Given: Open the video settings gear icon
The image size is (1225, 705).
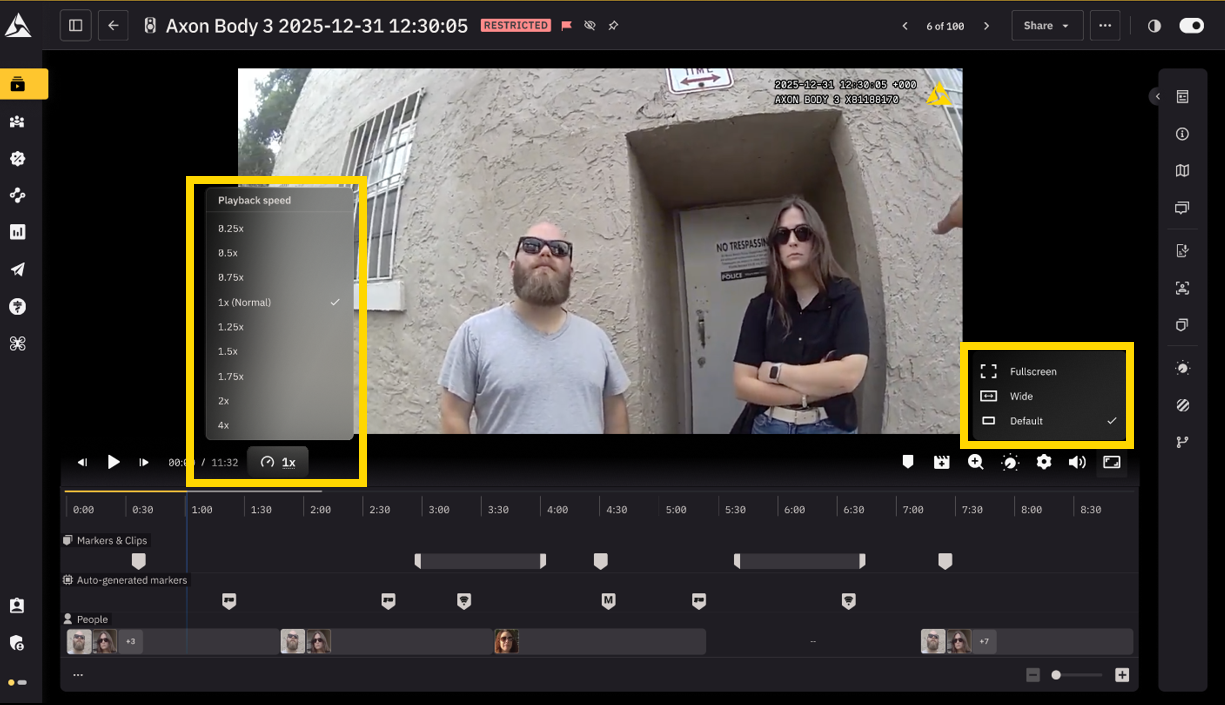Looking at the screenshot, I should point(1044,462).
